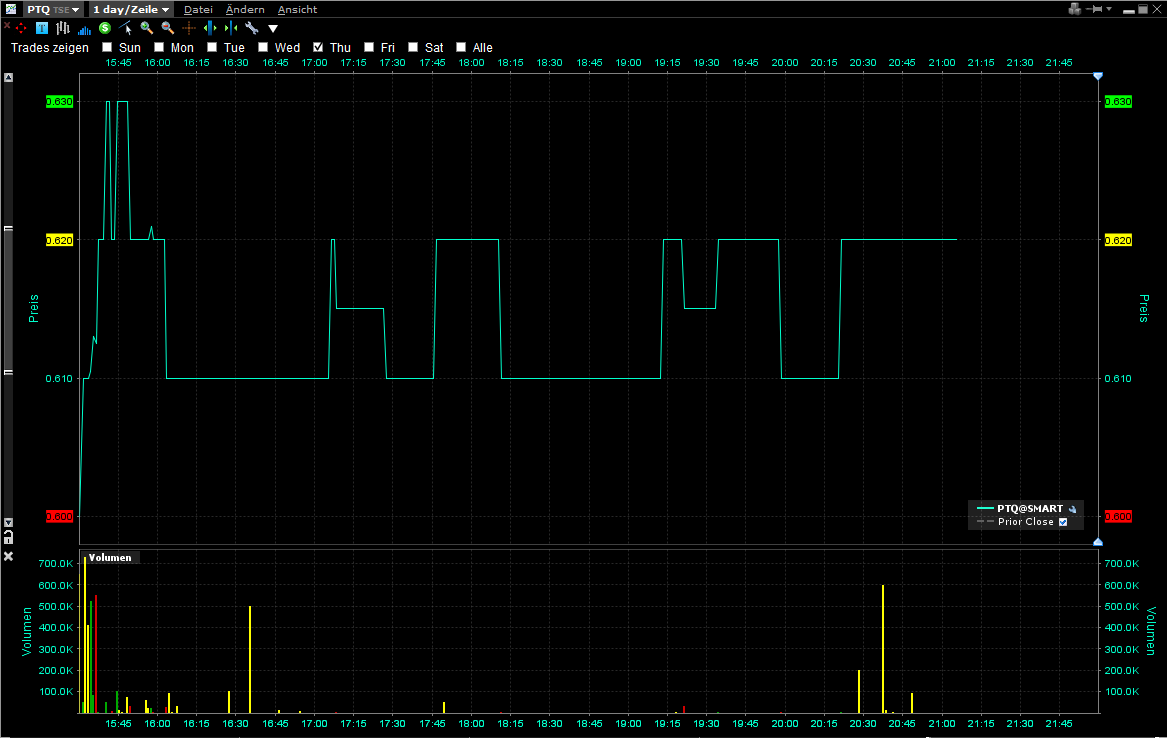Expand the toolbar overflow white triangle

(x=273, y=29)
